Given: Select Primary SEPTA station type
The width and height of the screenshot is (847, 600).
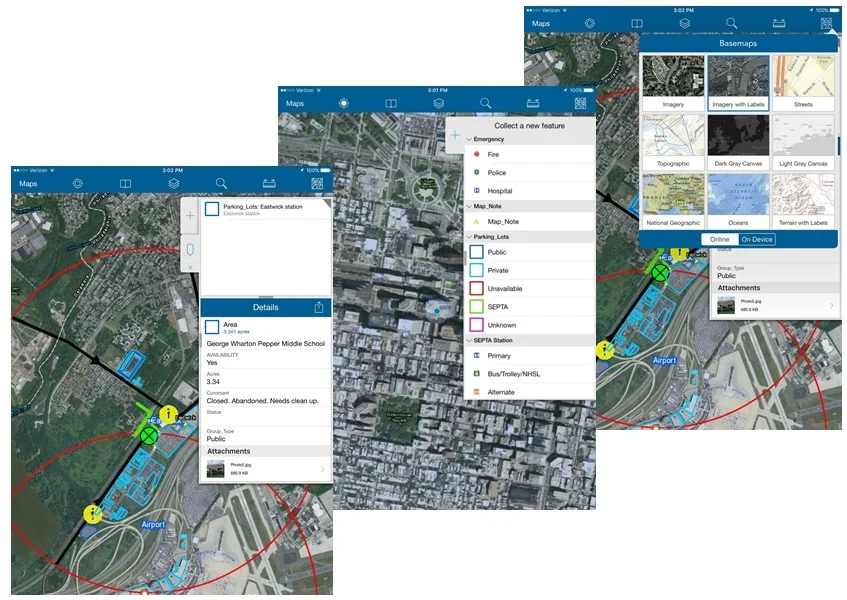Looking at the screenshot, I should [x=530, y=356].
